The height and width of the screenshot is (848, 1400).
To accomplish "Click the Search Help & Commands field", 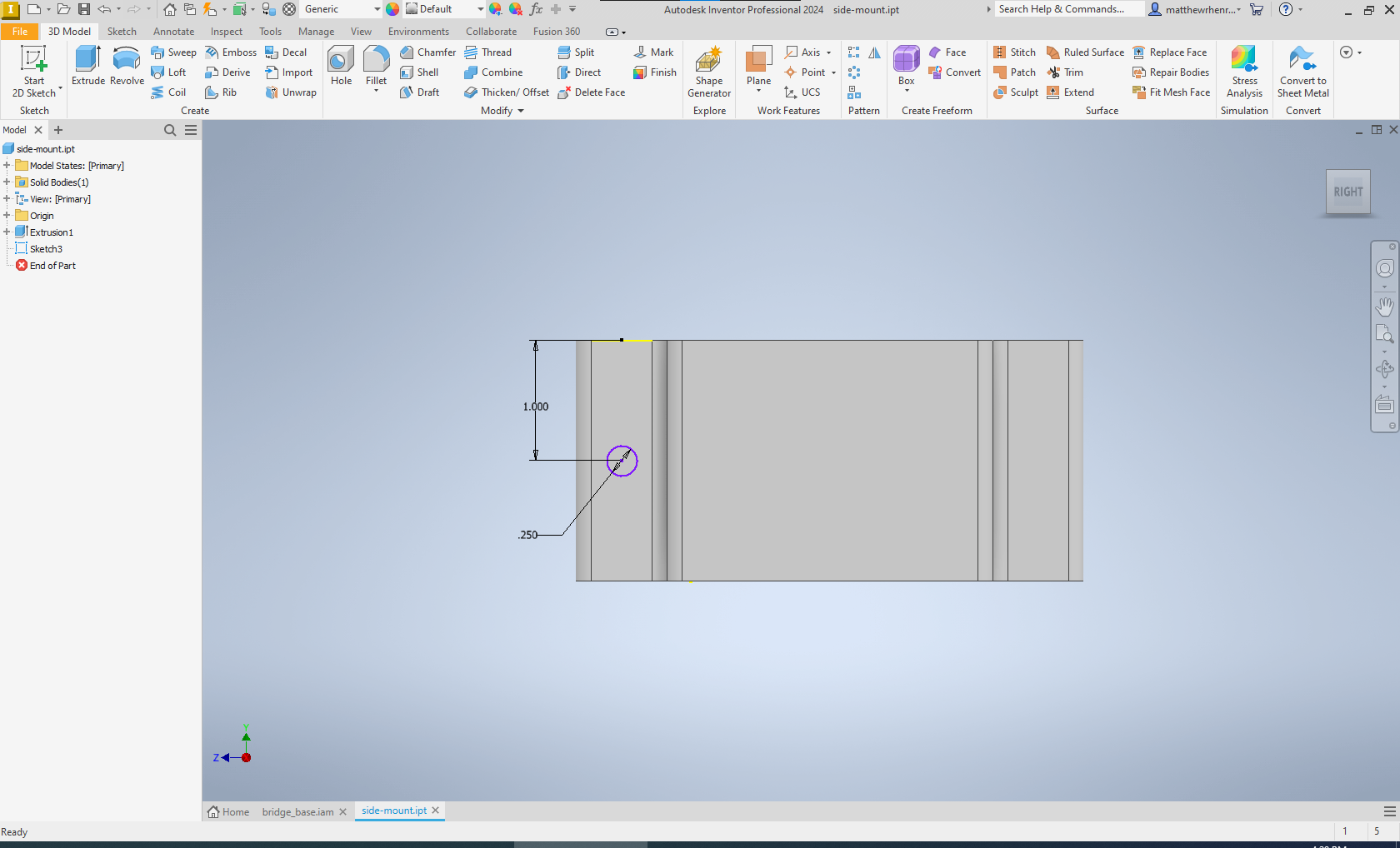I will coord(1068,9).
